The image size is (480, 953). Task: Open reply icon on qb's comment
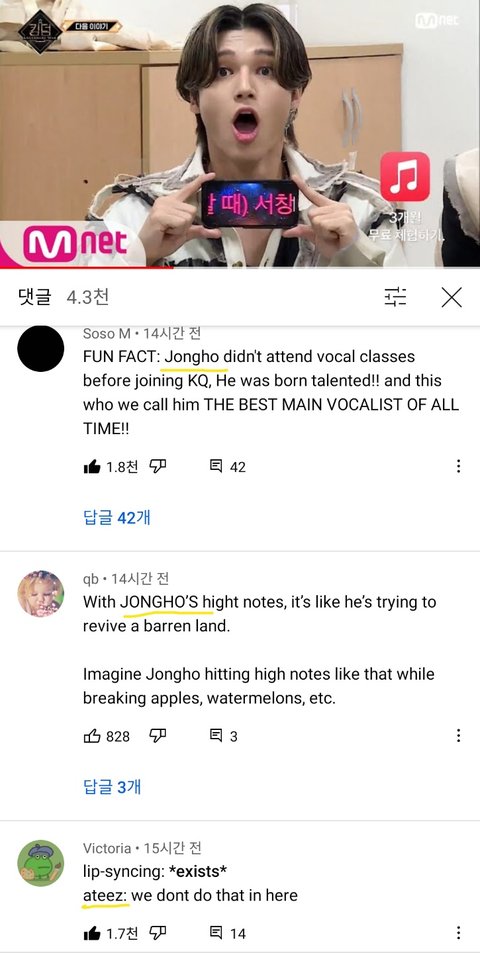[216, 736]
